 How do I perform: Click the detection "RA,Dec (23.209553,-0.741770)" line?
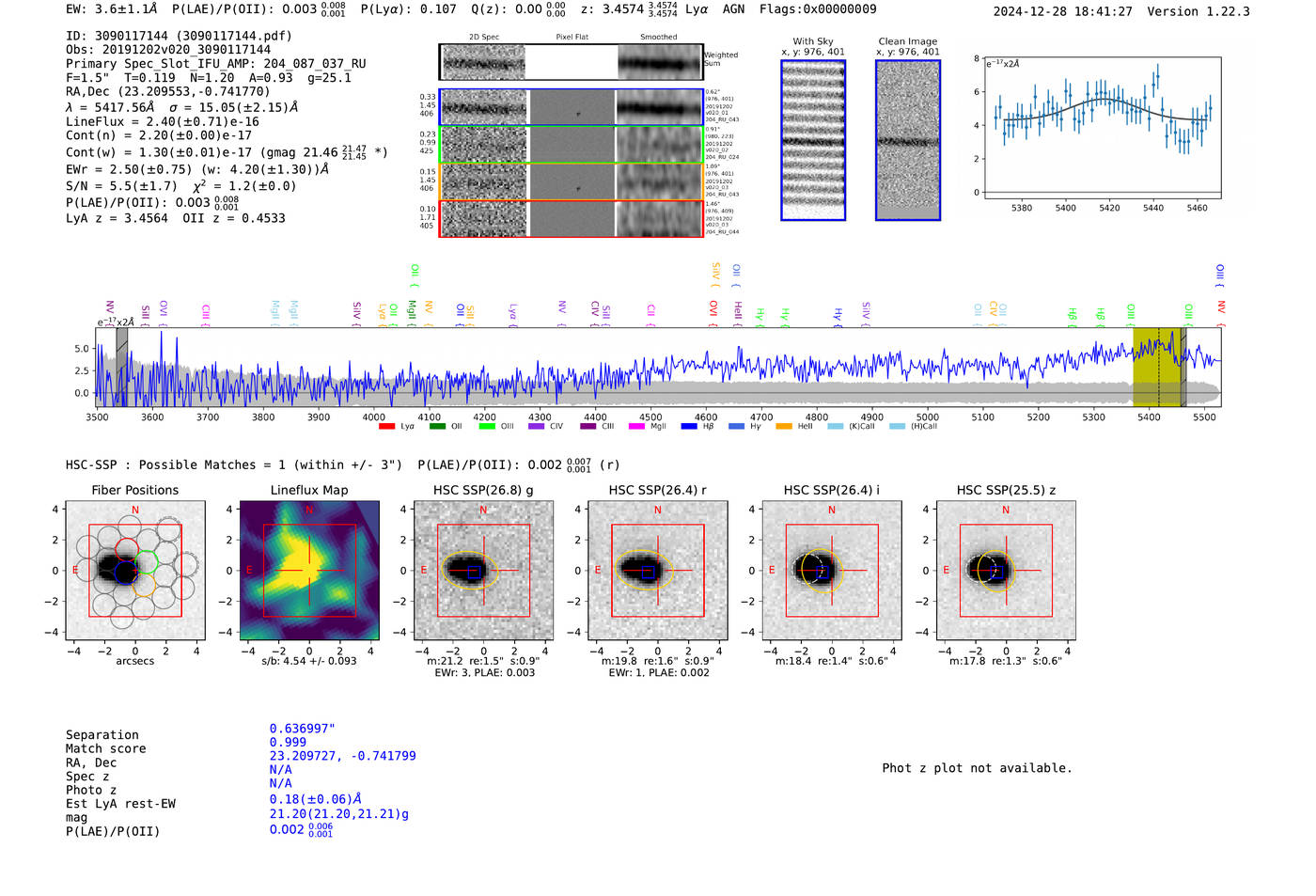[x=168, y=91]
